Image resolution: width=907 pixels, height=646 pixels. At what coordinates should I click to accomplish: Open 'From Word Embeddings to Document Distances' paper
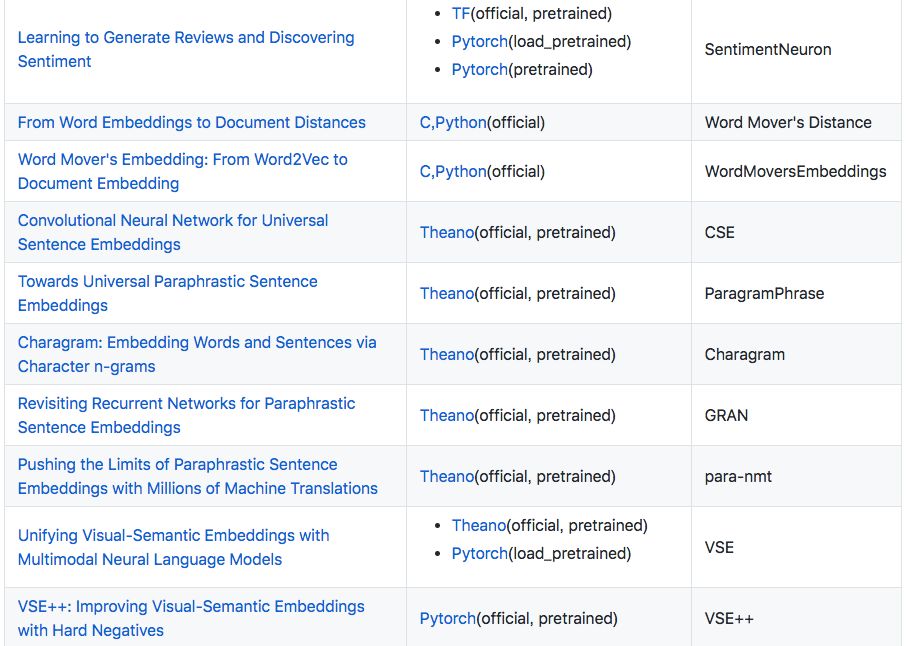(x=192, y=123)
